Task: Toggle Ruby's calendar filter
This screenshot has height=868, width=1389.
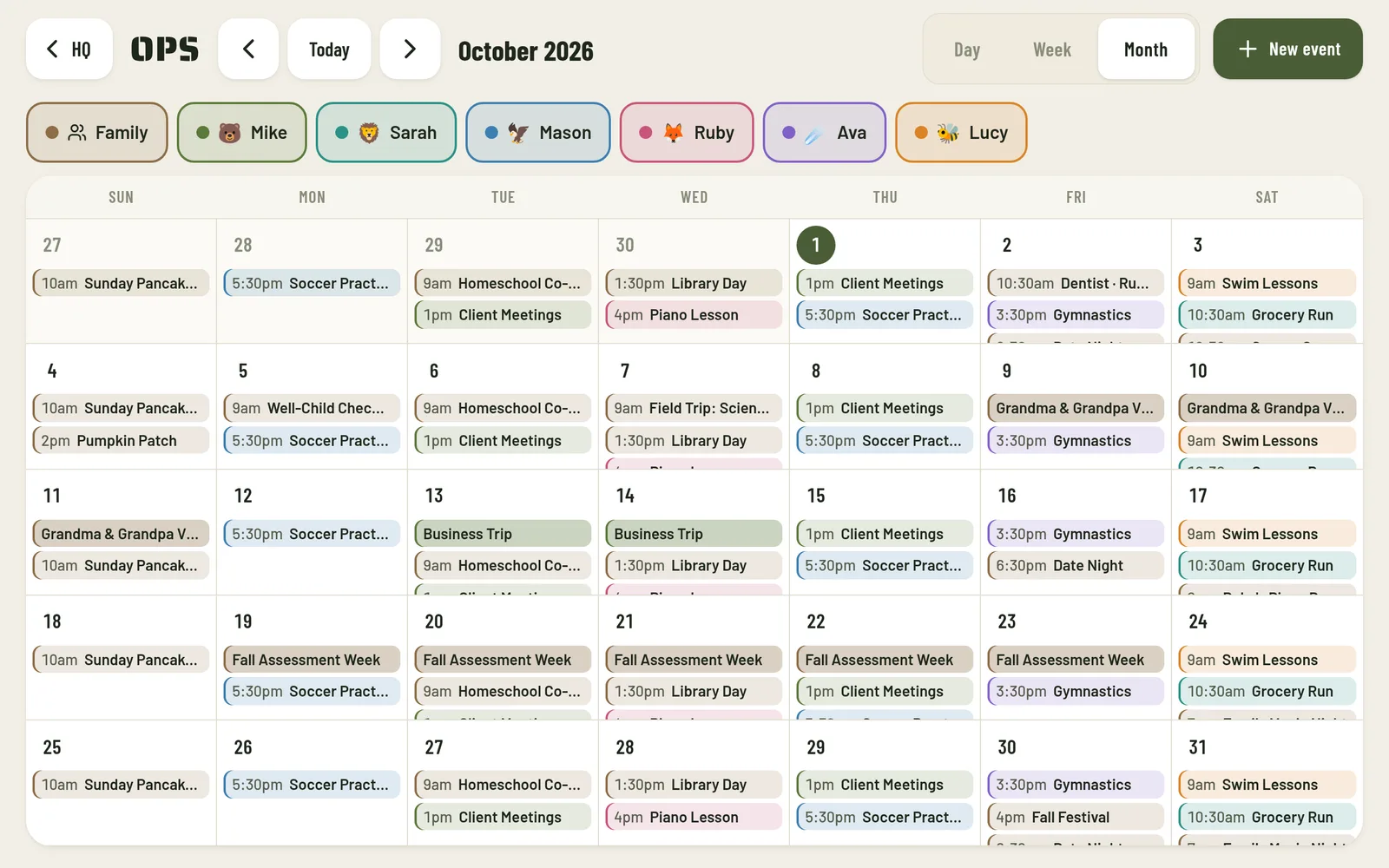Action: pyautogui.click(x=687, y=133)
